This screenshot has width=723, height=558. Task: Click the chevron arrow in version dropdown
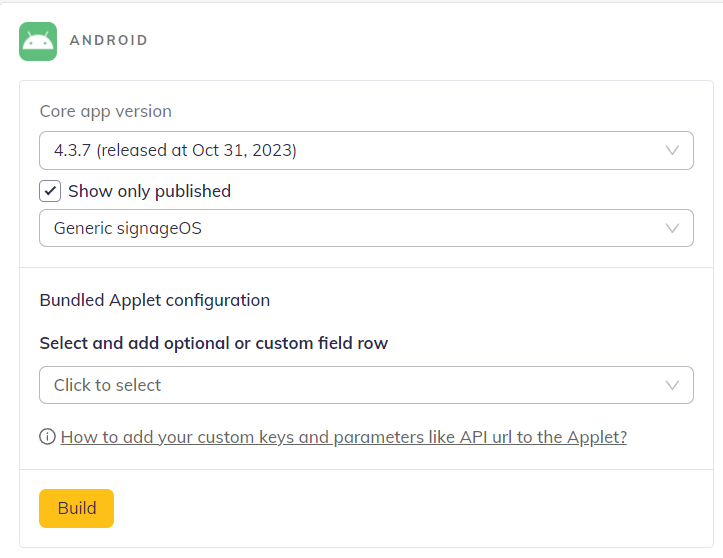click(x=673, y=151)
